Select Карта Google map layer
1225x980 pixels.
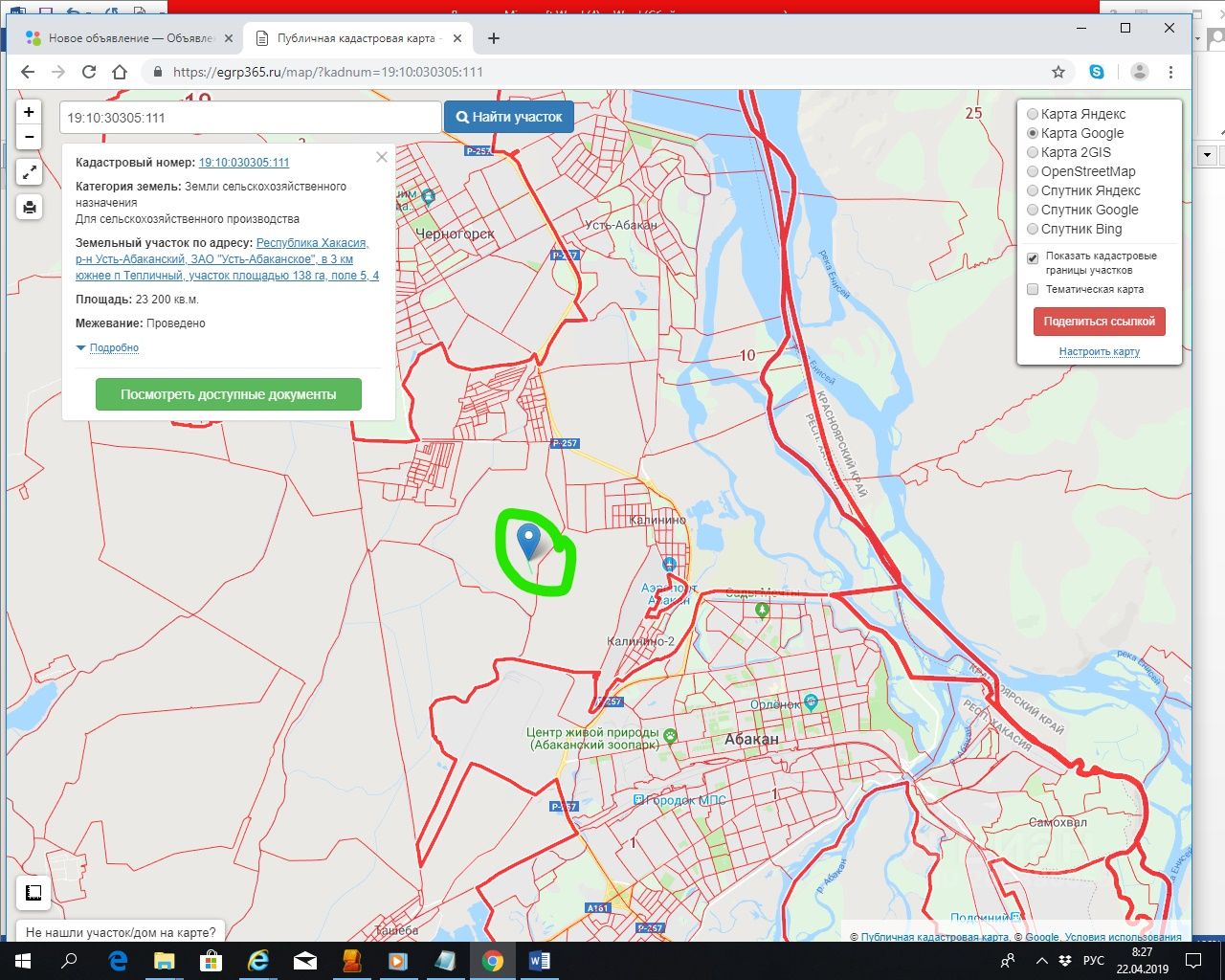(x=1033, y=133)
